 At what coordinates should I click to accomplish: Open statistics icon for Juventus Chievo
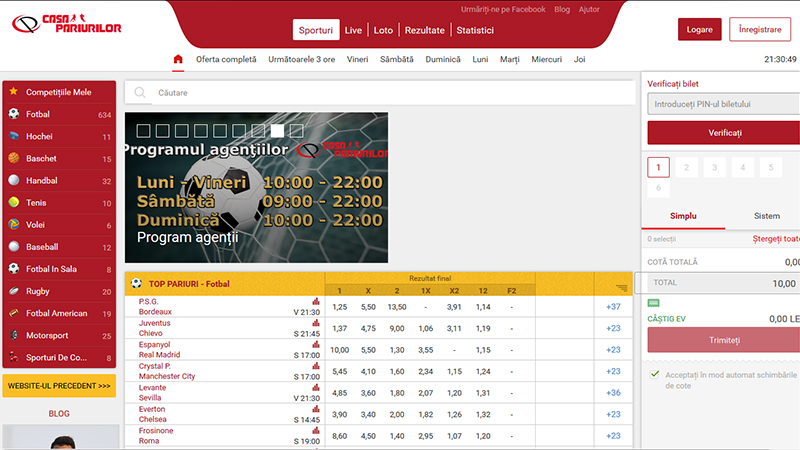316,323
